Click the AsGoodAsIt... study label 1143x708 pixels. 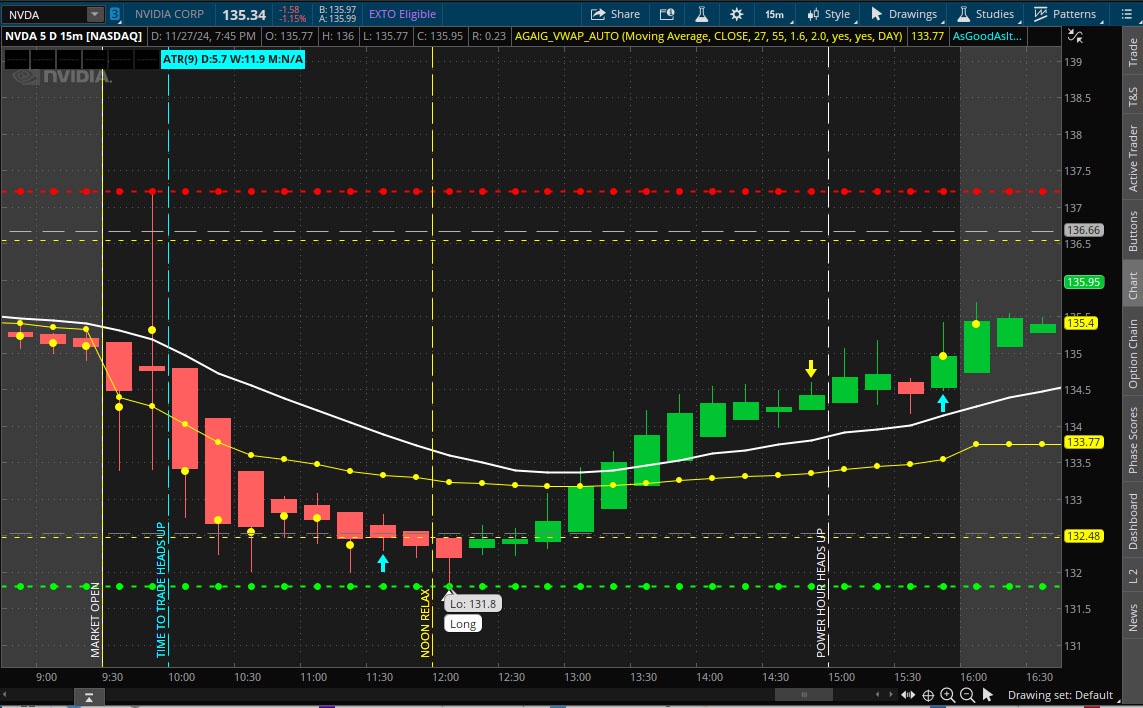(x=987, y=36)
